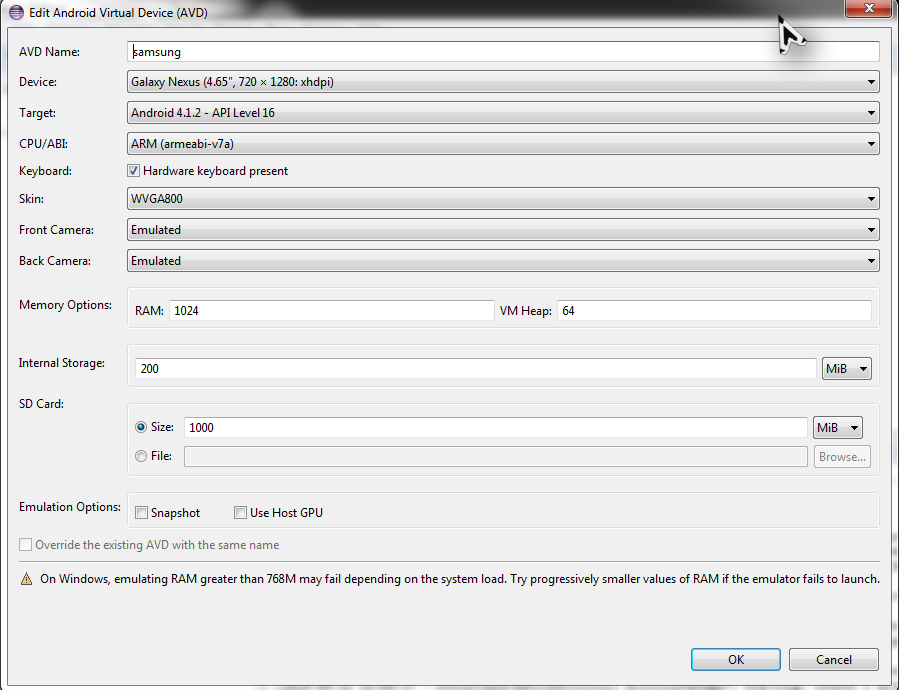This screenshot has width=903, height=690.
Task: Click the warning triangle icon
Action: 25,578
